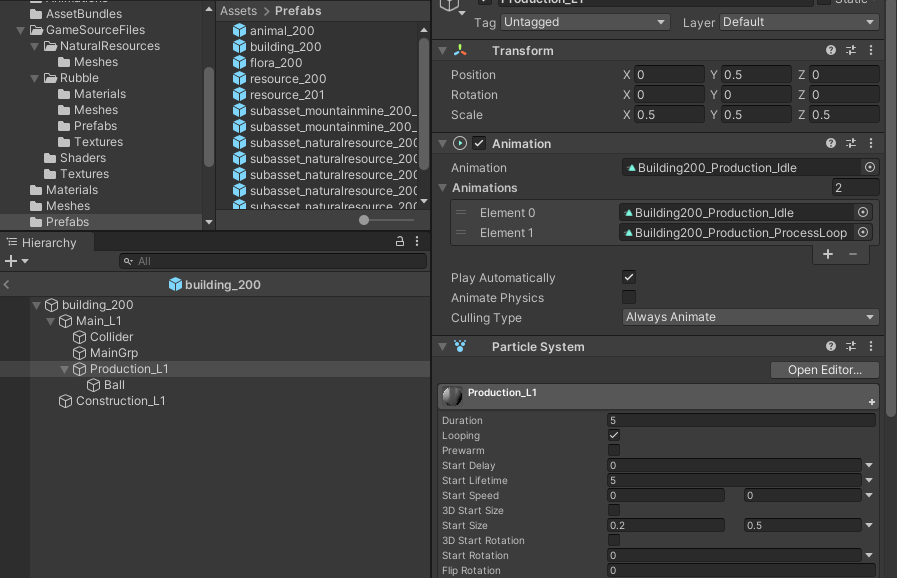Enable 3D Start Rotation checkbox

click(613, 540)
